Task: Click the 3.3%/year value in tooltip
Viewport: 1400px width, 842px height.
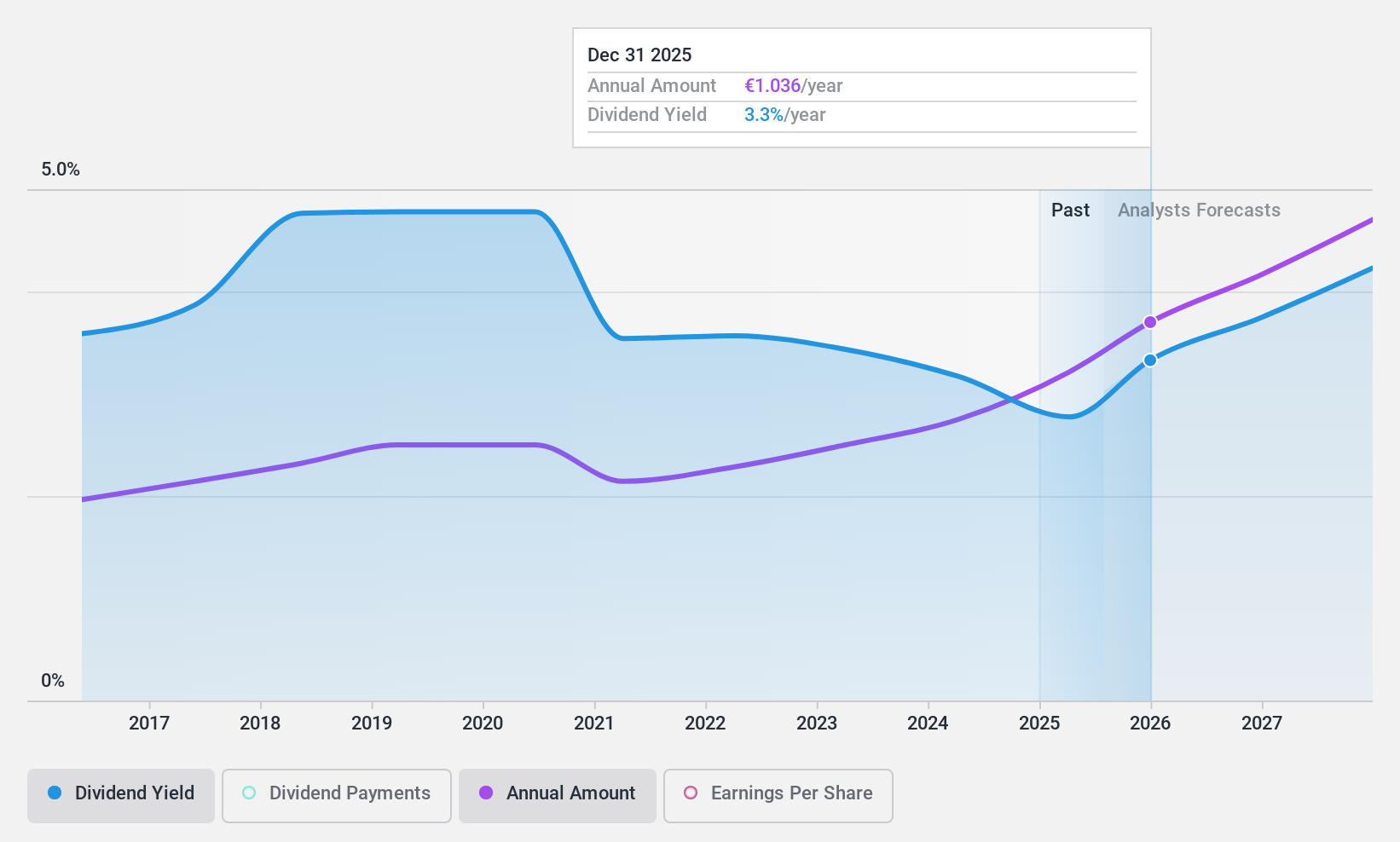Action: tap(784, 115)
